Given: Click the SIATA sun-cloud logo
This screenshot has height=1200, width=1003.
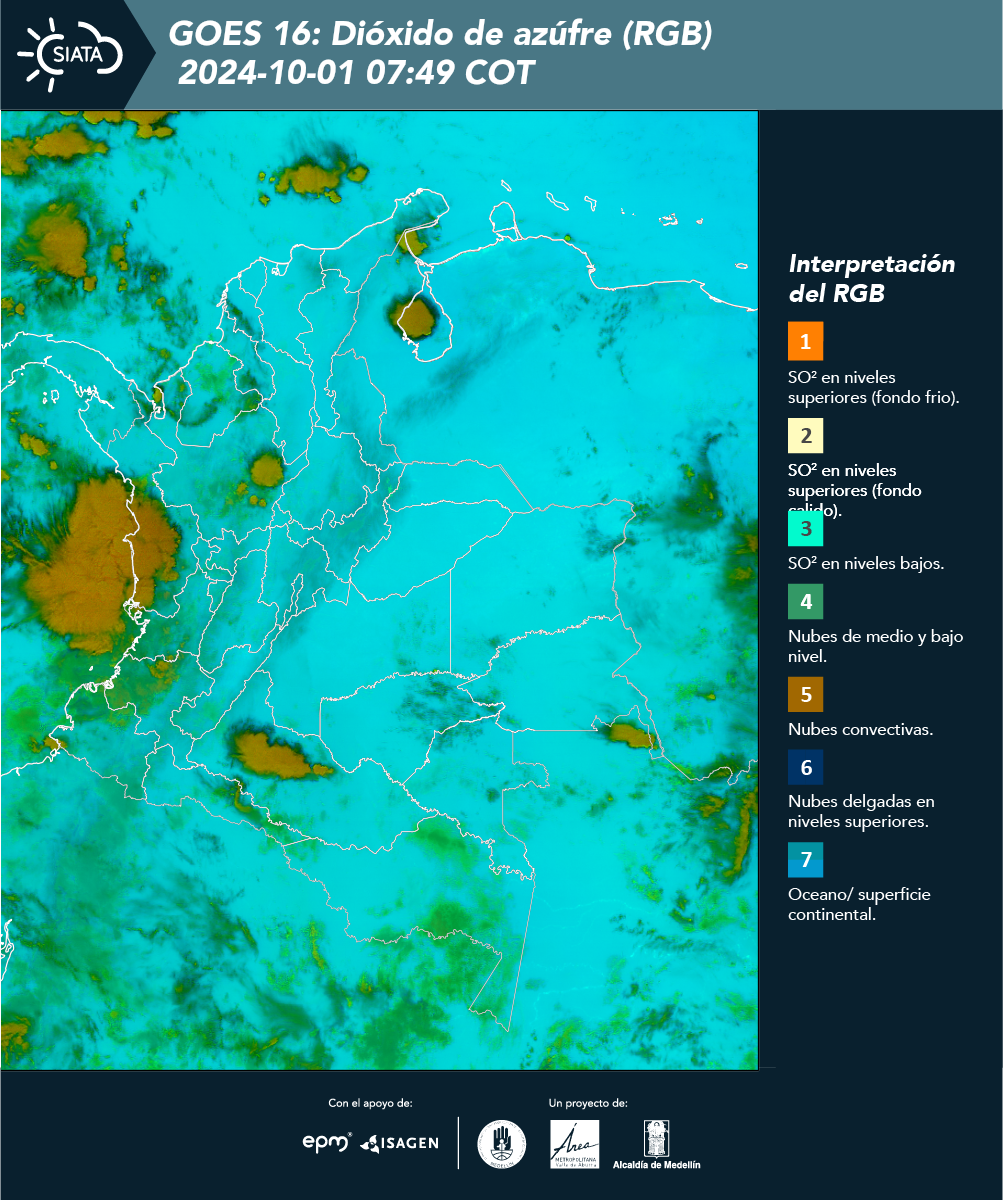Looking at the screenshot, I should pyautogui.click(x=70, y=55).
